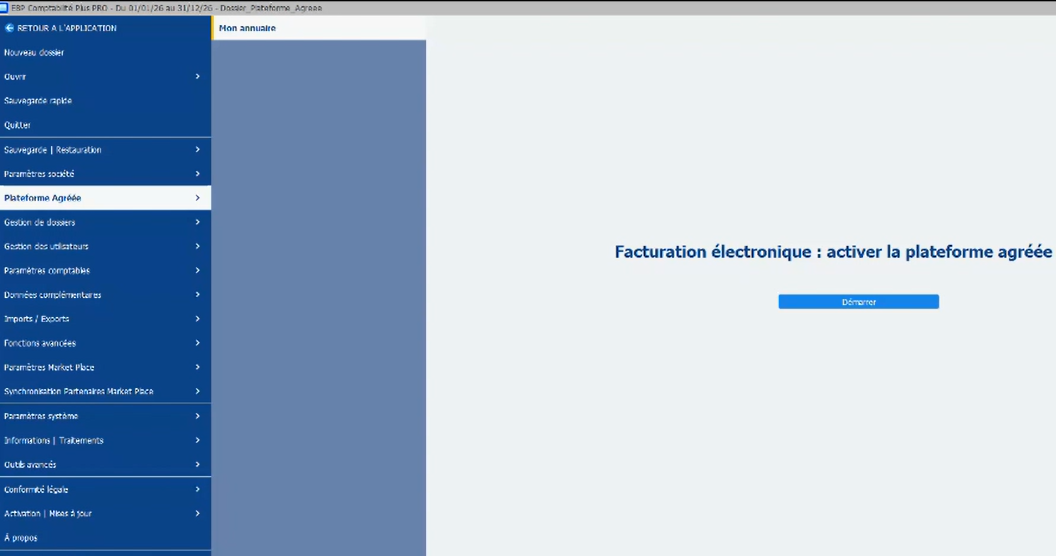1056x556 pixels.
Task: Click the Démarrer button
Action: (859, 302)
